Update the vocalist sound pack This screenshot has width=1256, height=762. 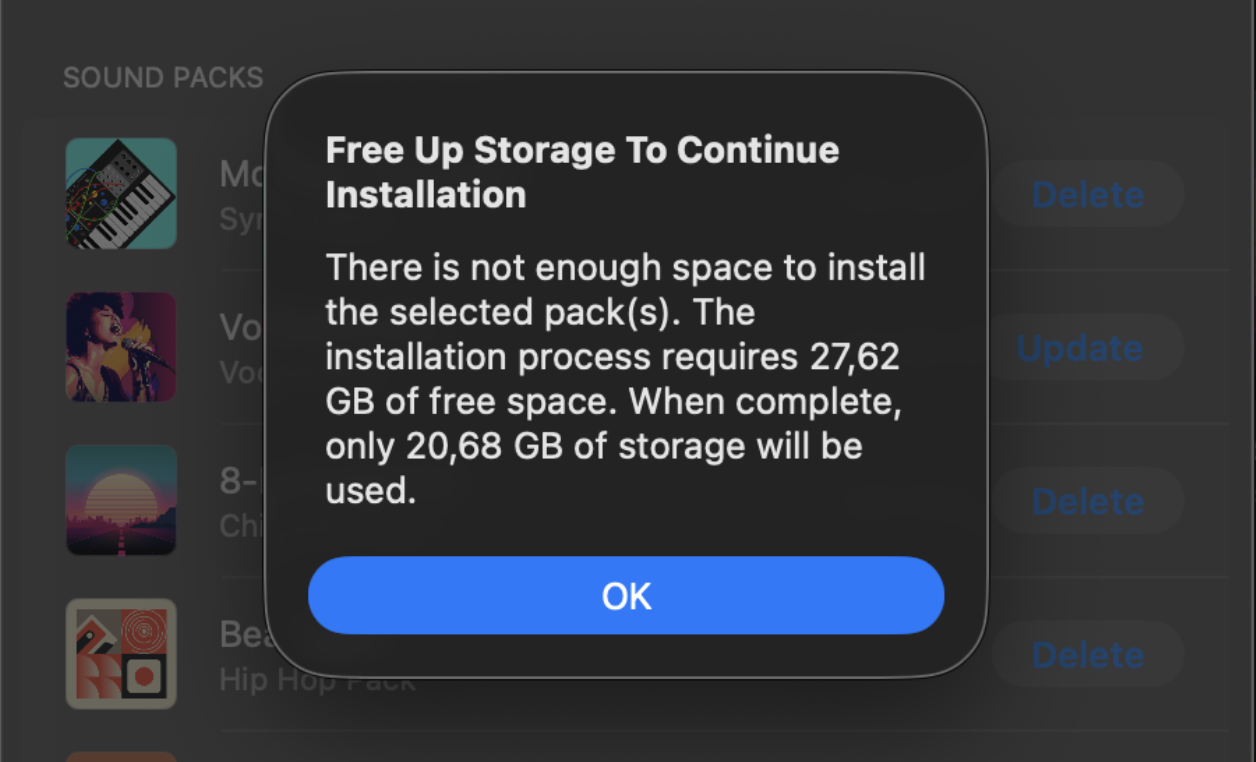1080,348
